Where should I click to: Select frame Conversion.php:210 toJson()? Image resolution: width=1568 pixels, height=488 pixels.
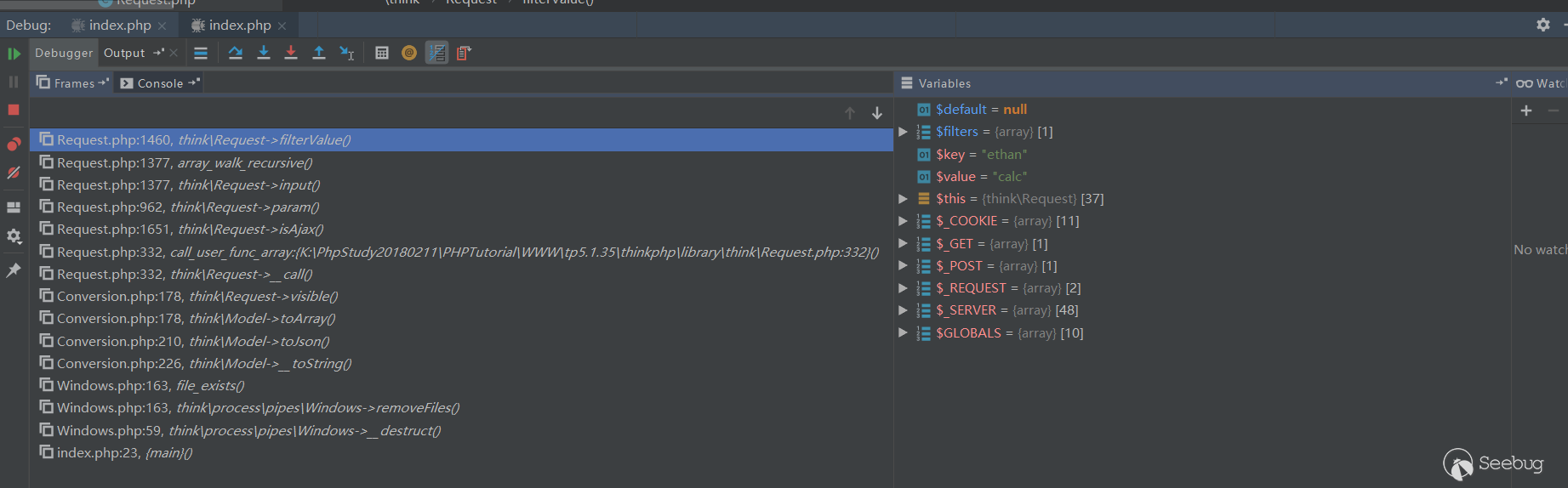click(x=461, y=341)
